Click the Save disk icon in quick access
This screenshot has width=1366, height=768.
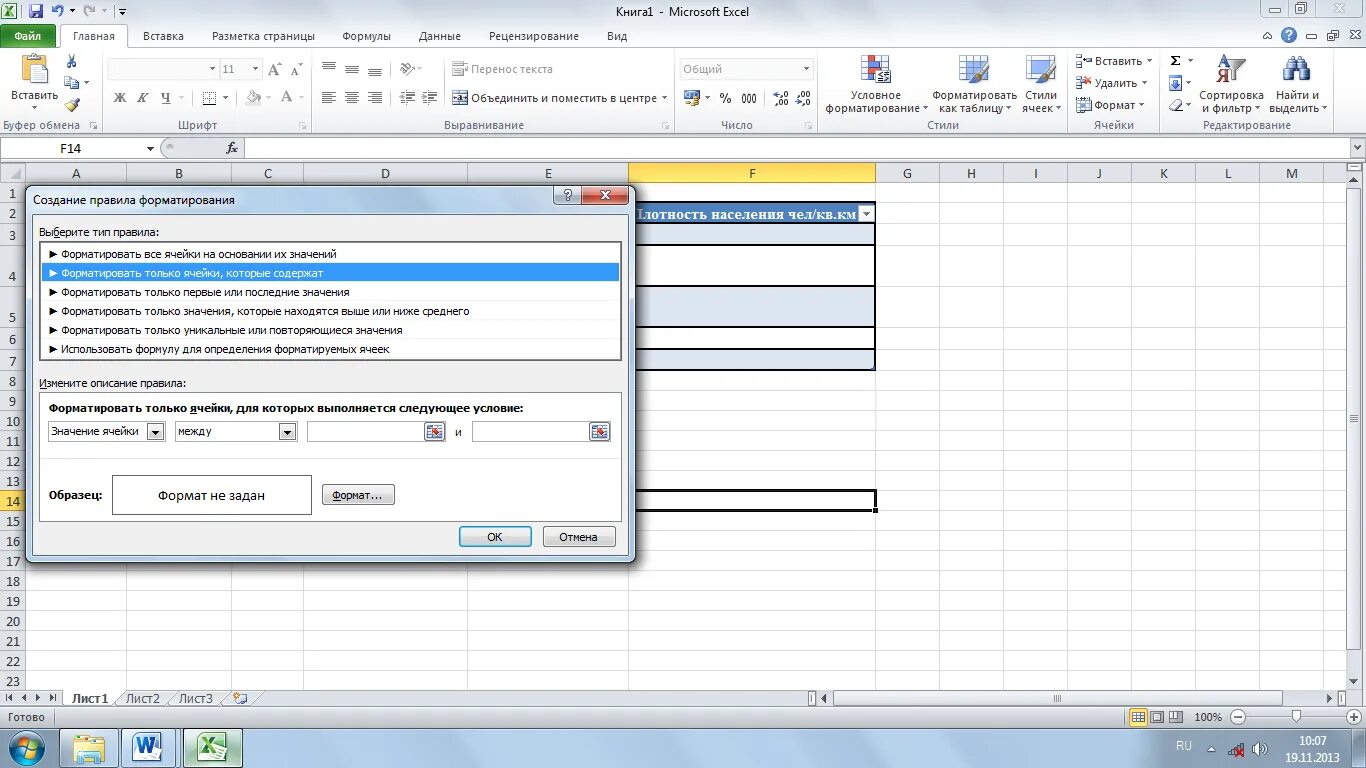pyautogui.click(x=36, y=12)
